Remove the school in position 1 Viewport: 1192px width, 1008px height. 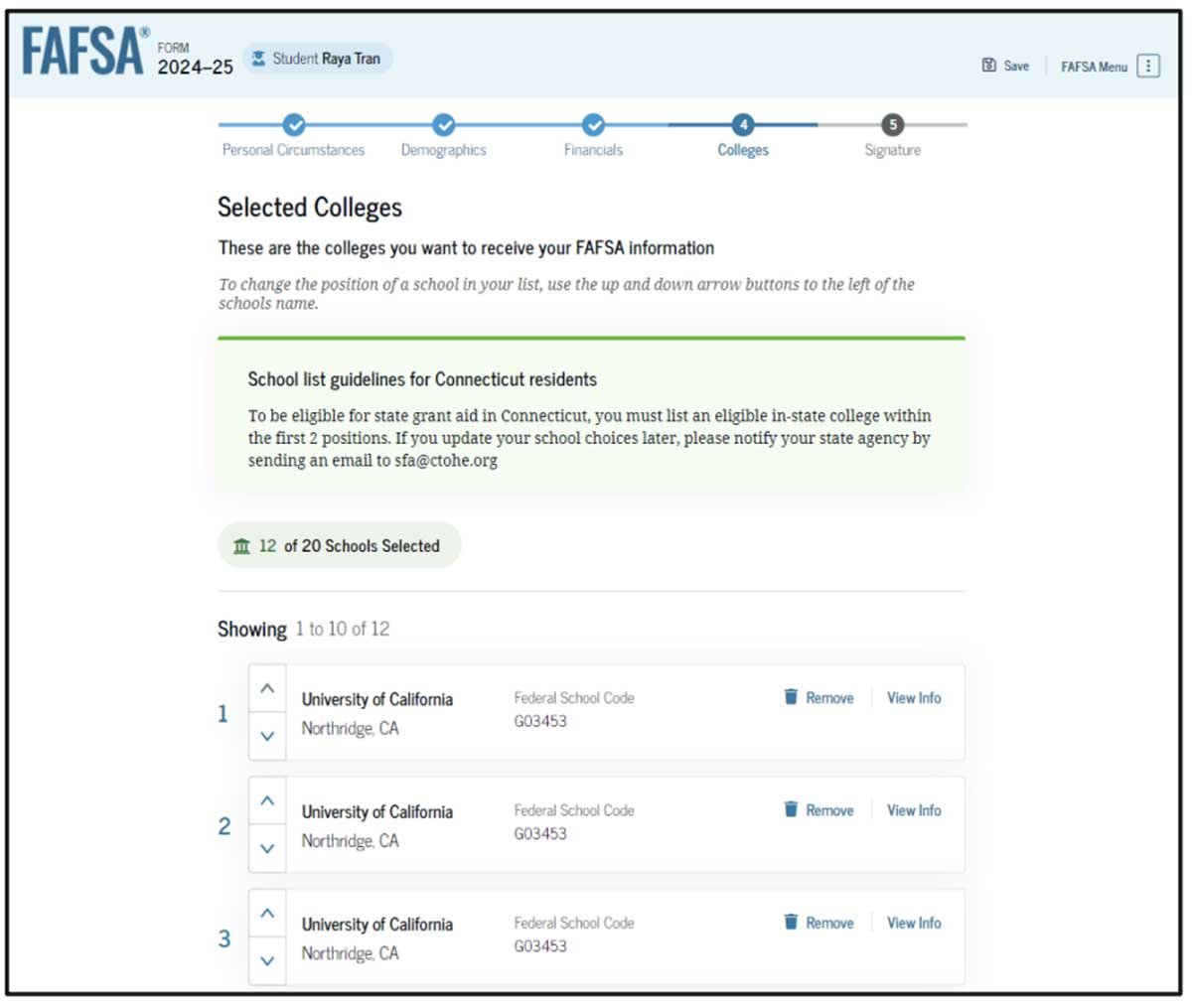(x=829, y=698)
